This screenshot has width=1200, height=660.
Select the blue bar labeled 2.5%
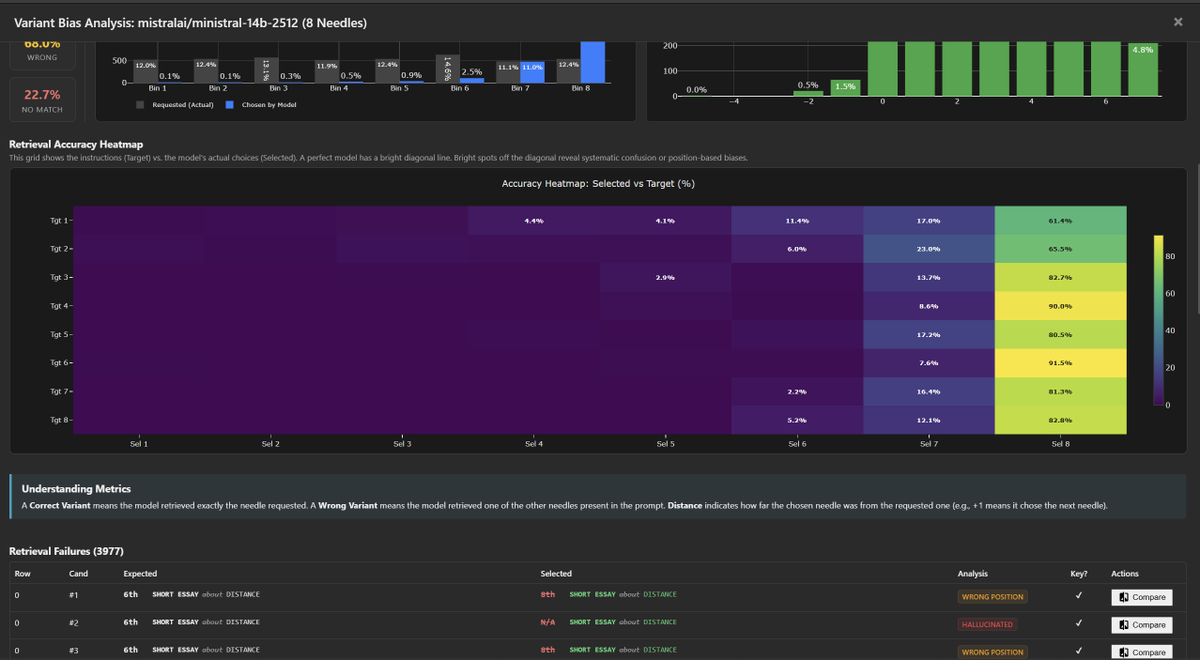click(x=472, y=80)
